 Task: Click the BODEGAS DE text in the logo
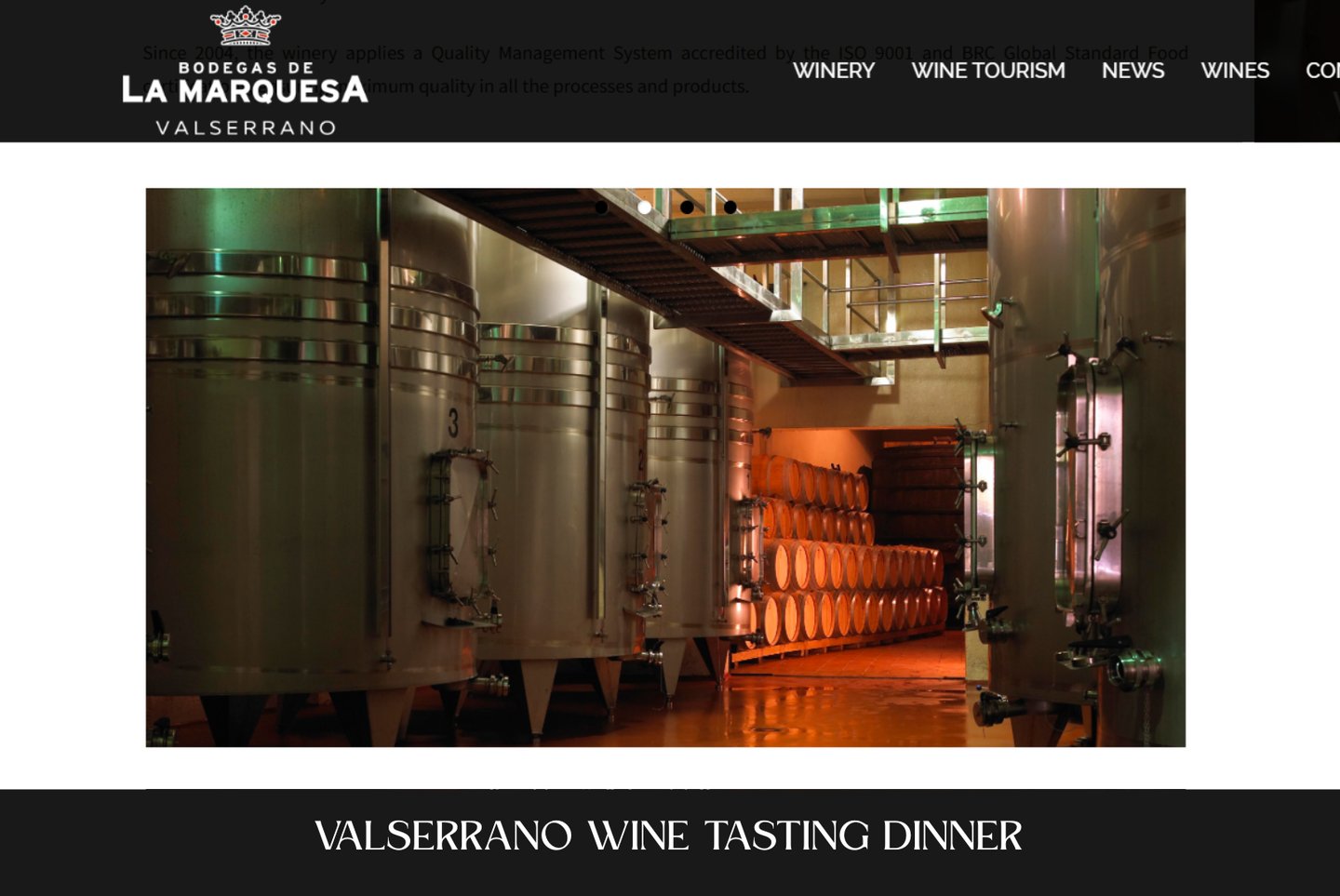[246, 68]
